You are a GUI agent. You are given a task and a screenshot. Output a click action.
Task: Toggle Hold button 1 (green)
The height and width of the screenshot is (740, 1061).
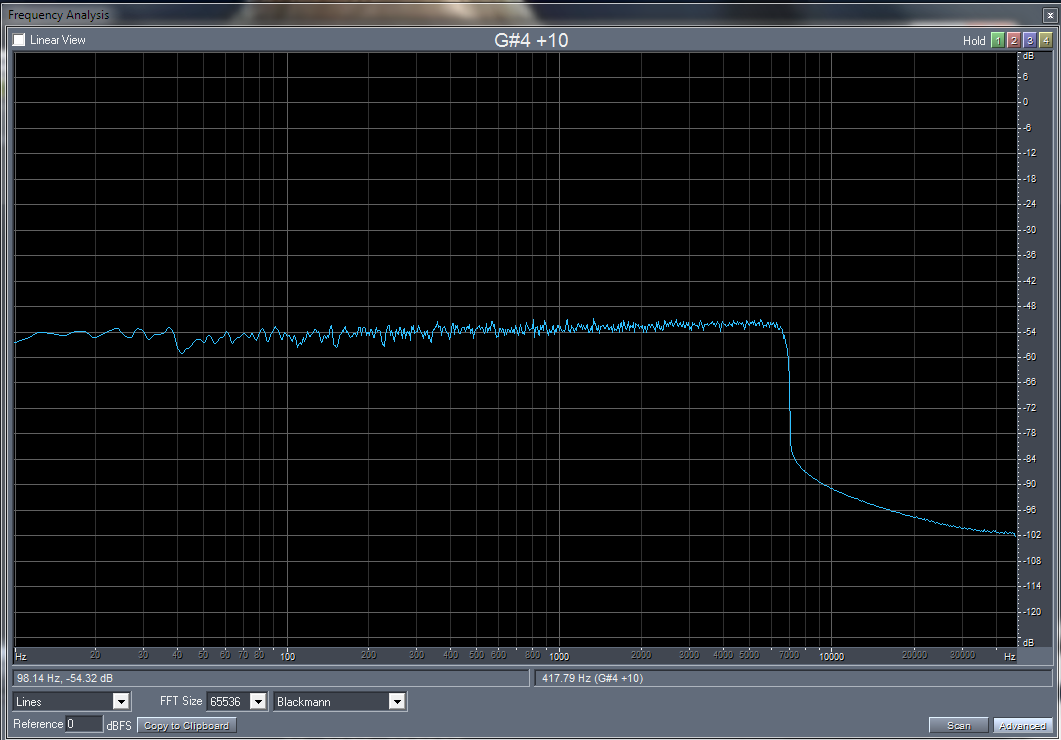click(997, 41)
